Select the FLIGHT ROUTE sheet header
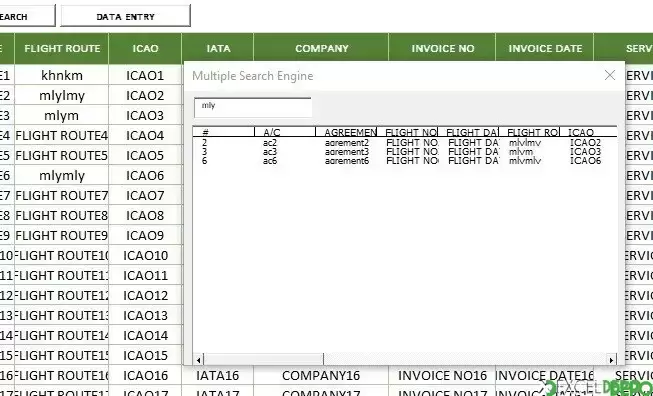The height and width of the screenshot is (396, 653). pos(62,48)
